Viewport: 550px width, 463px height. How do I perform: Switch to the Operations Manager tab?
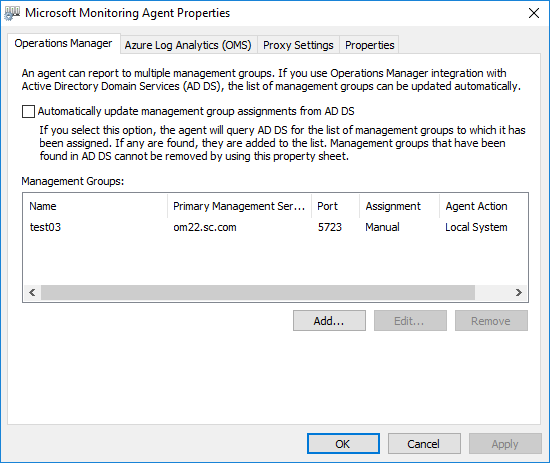coord(63,43)
